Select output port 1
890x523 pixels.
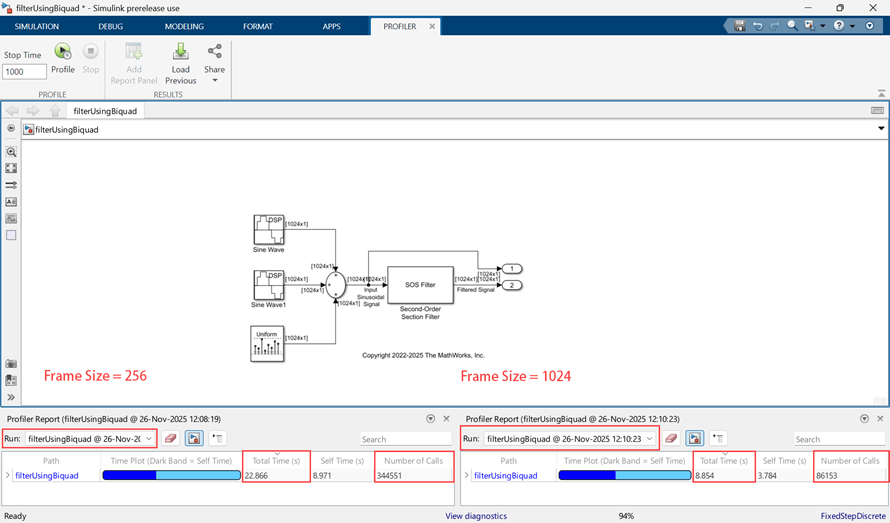pyautogui.click(x=511, y=269)
